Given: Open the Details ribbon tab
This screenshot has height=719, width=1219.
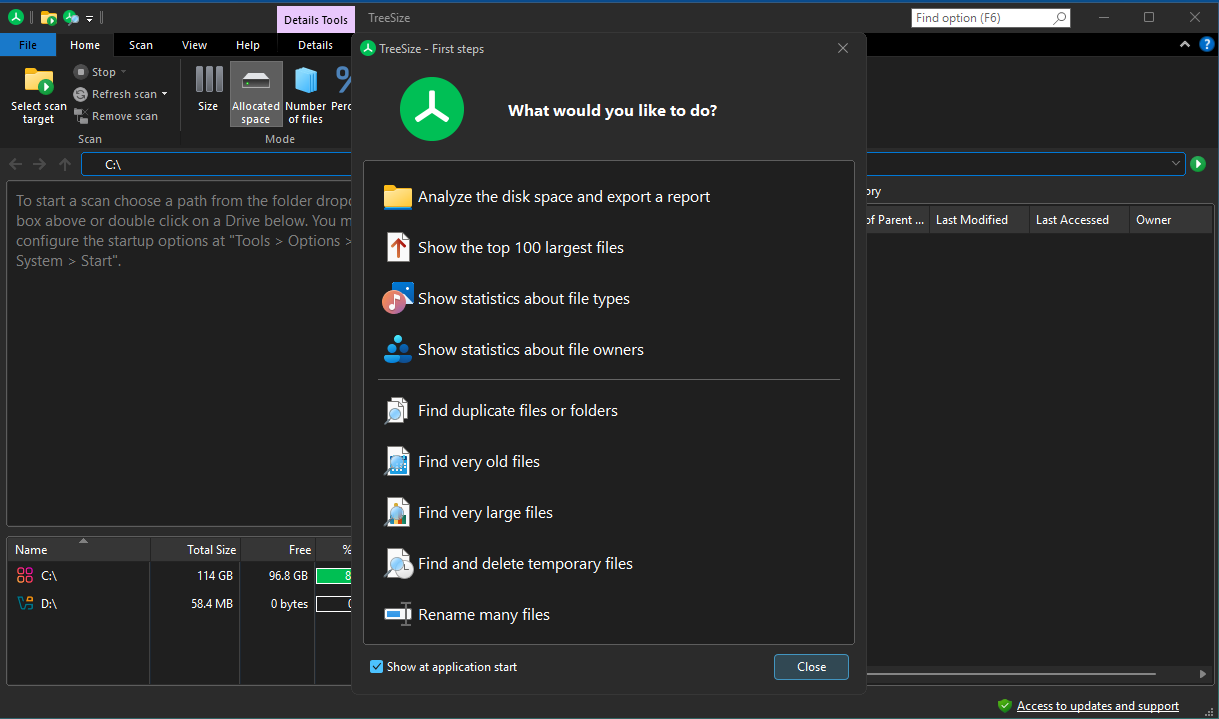Looking at the screenshot, I should (x=315, y=45).
